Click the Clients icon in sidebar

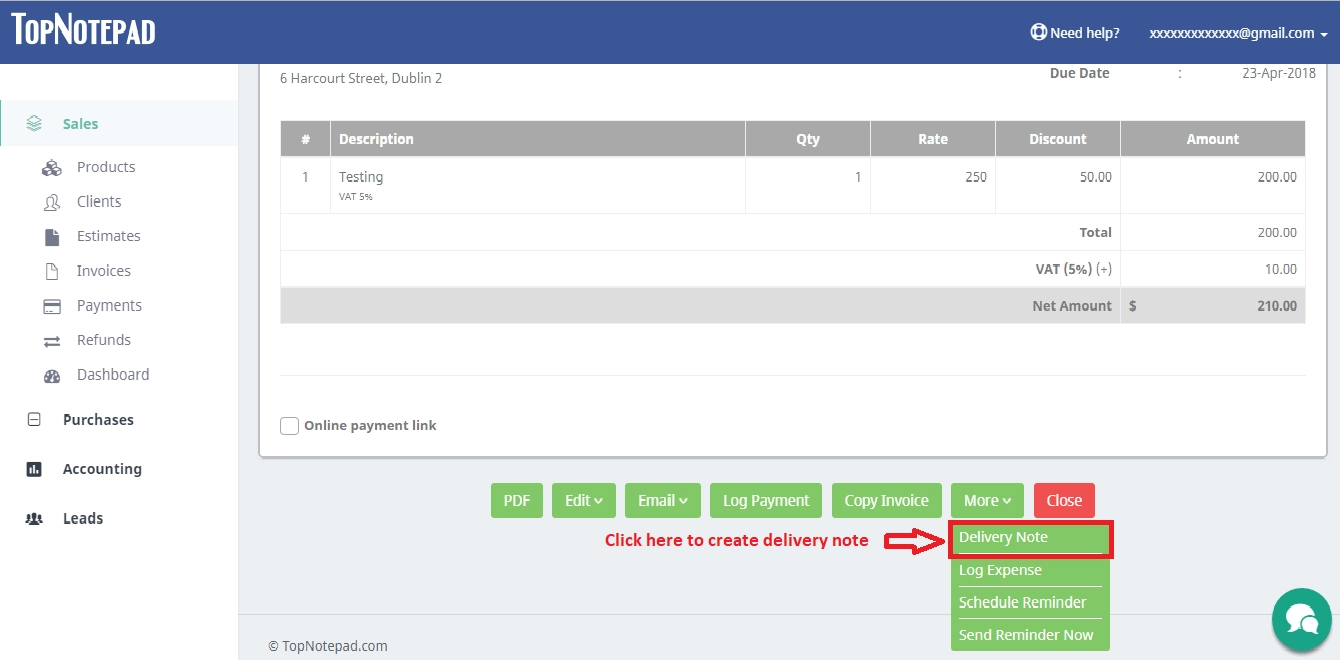tap(52, 201)
